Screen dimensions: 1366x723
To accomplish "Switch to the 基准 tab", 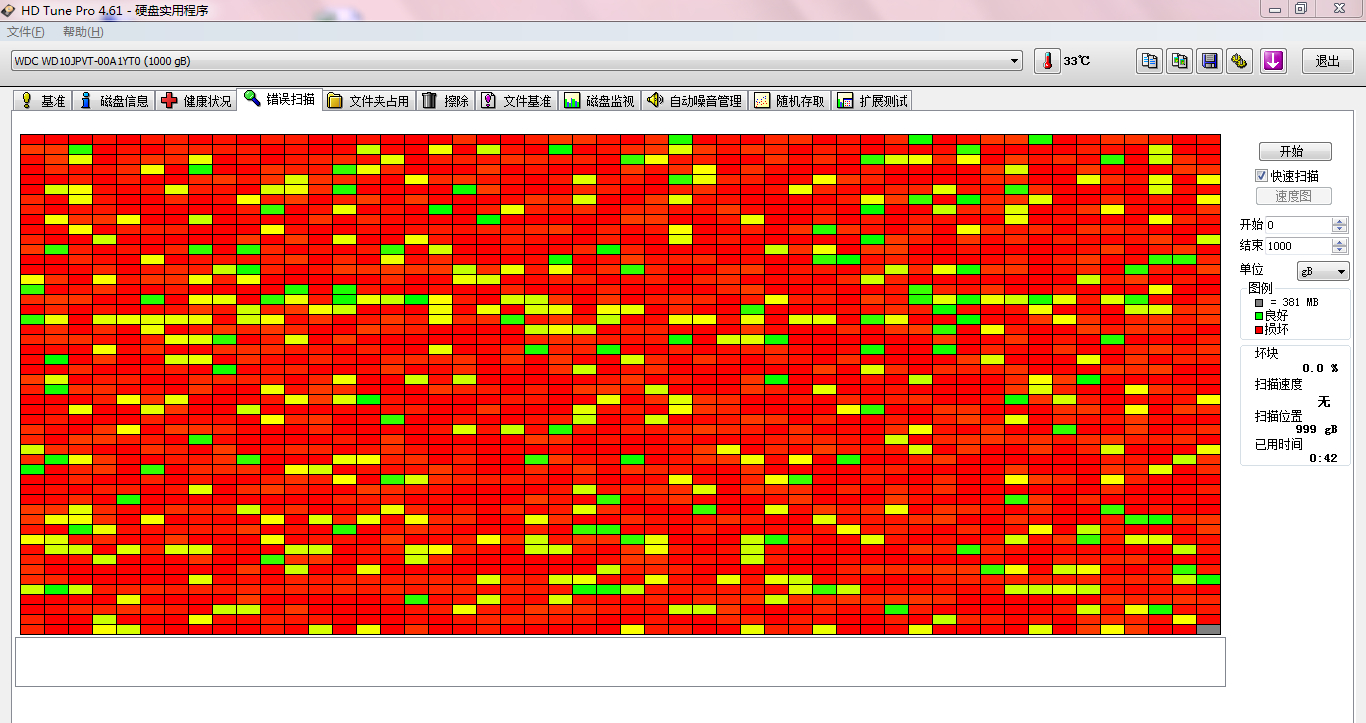I will (44, 101).
